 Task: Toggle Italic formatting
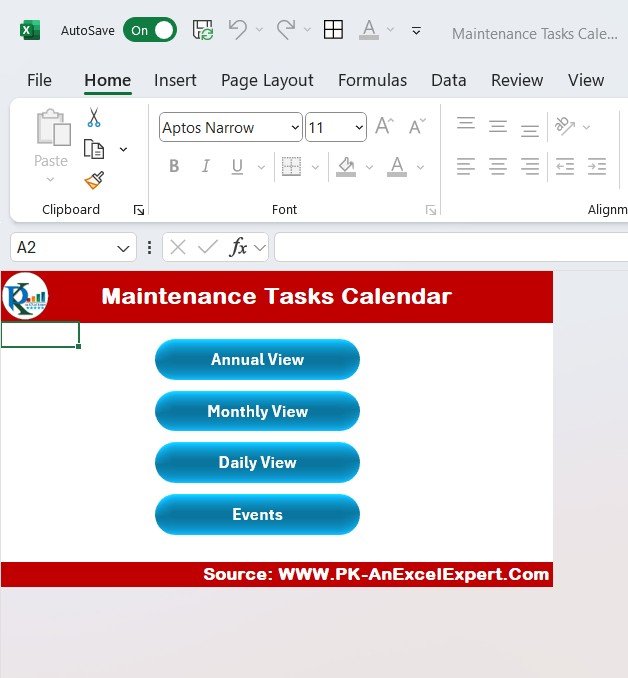click(206, 166)
